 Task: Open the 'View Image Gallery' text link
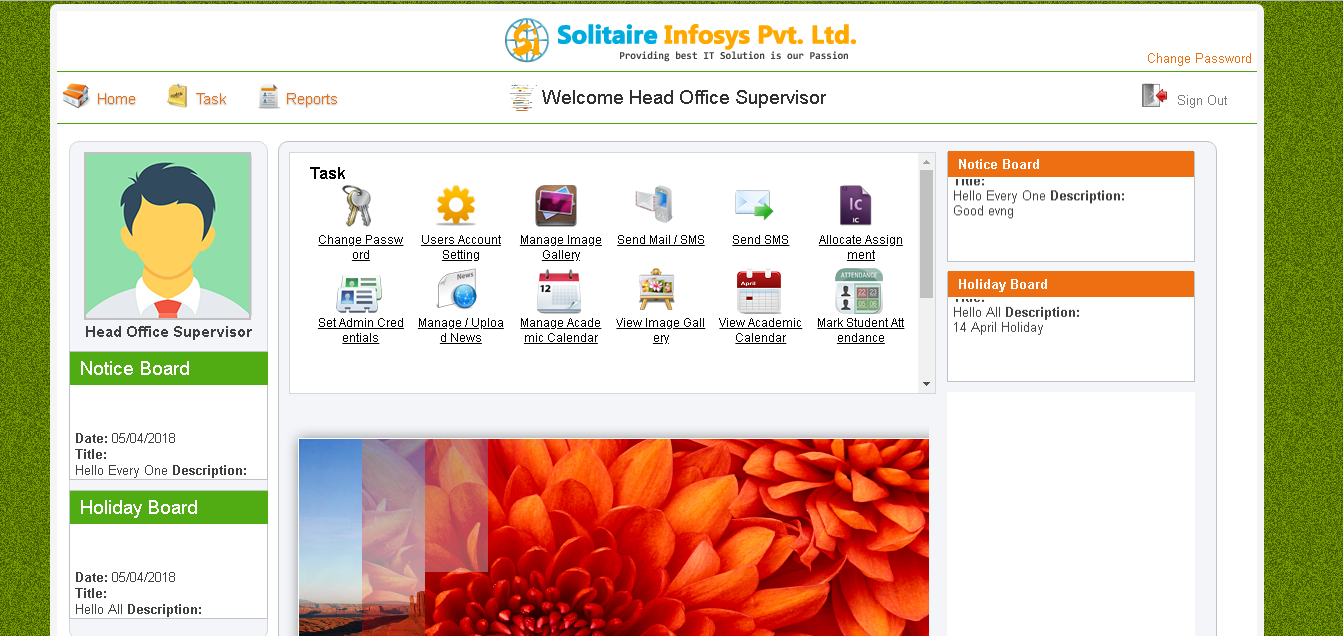[661, 330]
